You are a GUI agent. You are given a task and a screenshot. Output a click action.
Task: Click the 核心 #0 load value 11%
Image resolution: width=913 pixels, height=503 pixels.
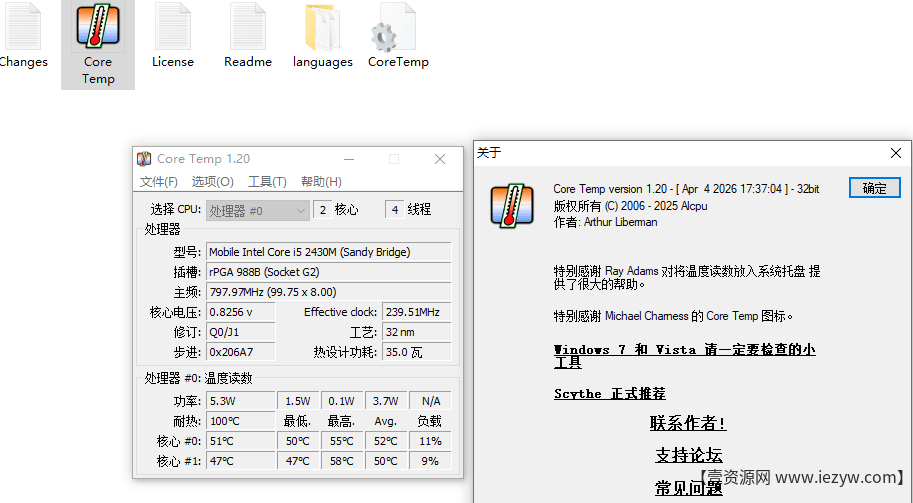pyautogui.click(x=430, y=441)
